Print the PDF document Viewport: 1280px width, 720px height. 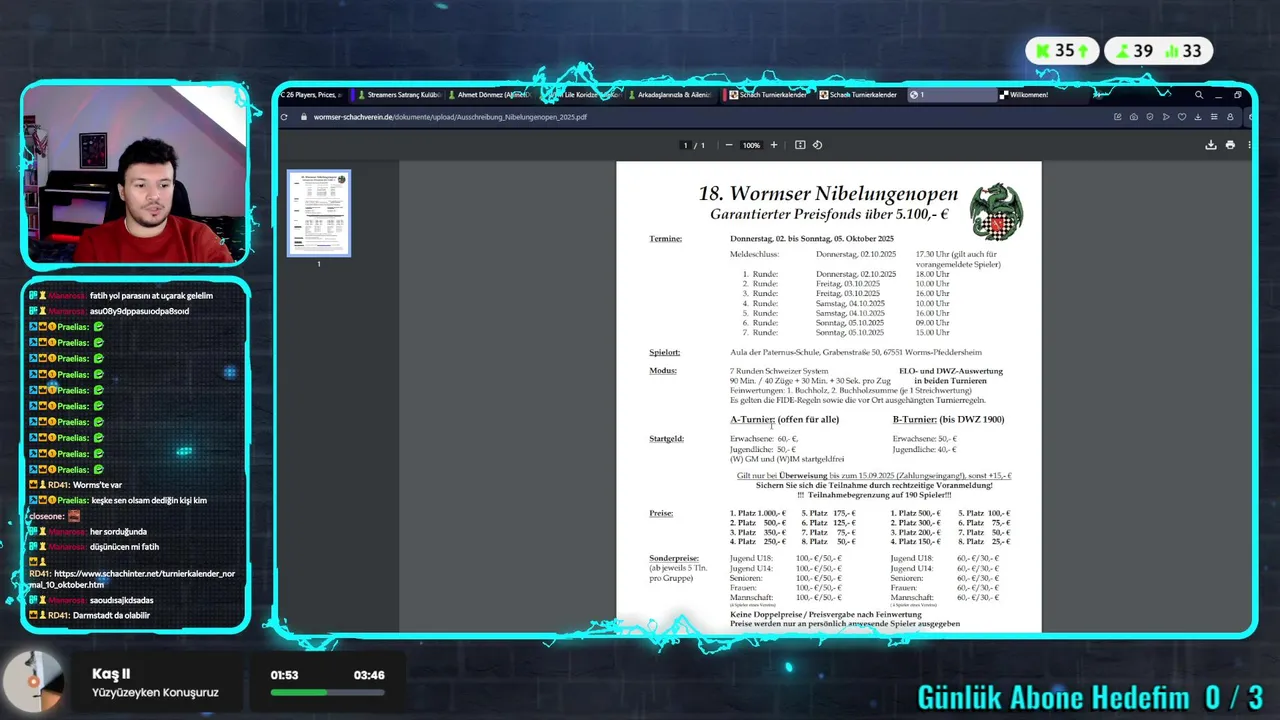1230,145
